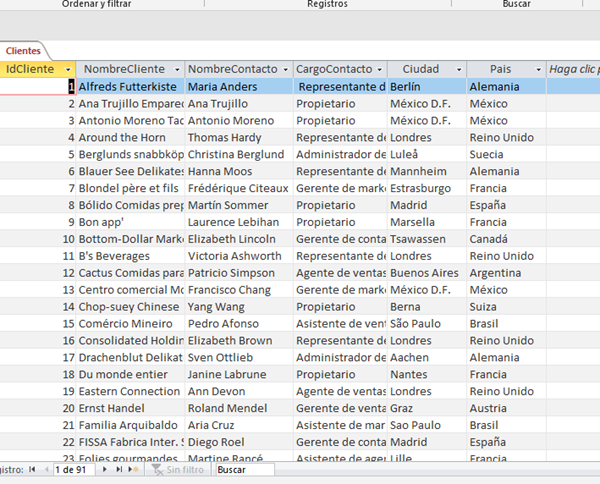Click the Antonio Moreno contact cell

[x=239, y=121]
